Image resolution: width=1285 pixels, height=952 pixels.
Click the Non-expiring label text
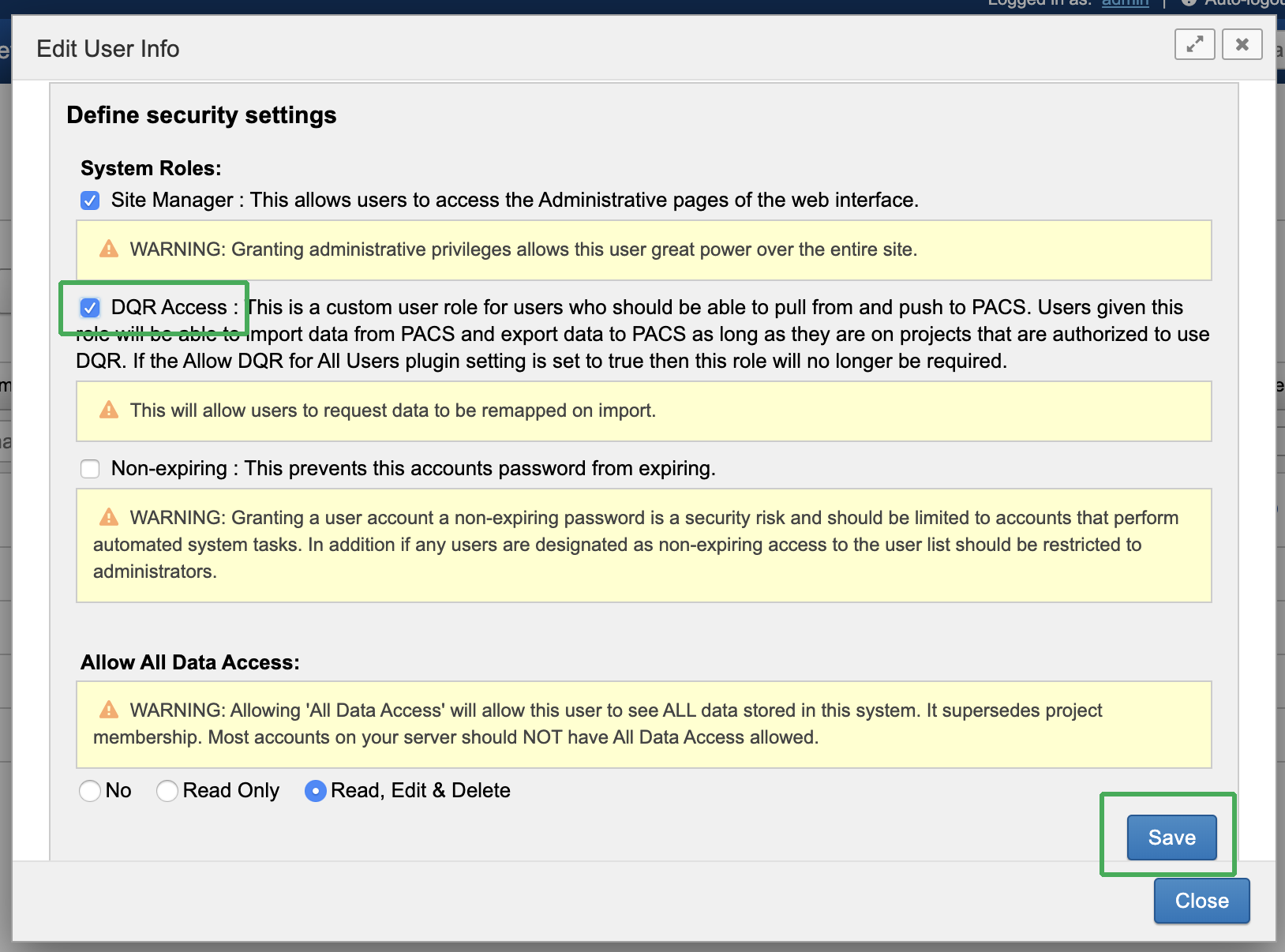click(169, 469)
